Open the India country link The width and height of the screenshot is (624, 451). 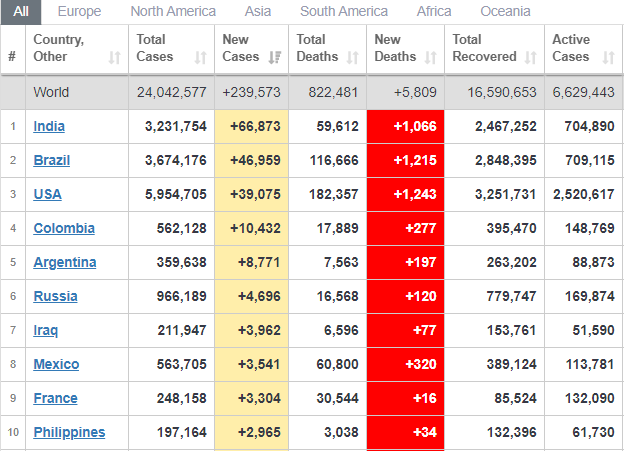pyautogui.click(x=49, y=126)
